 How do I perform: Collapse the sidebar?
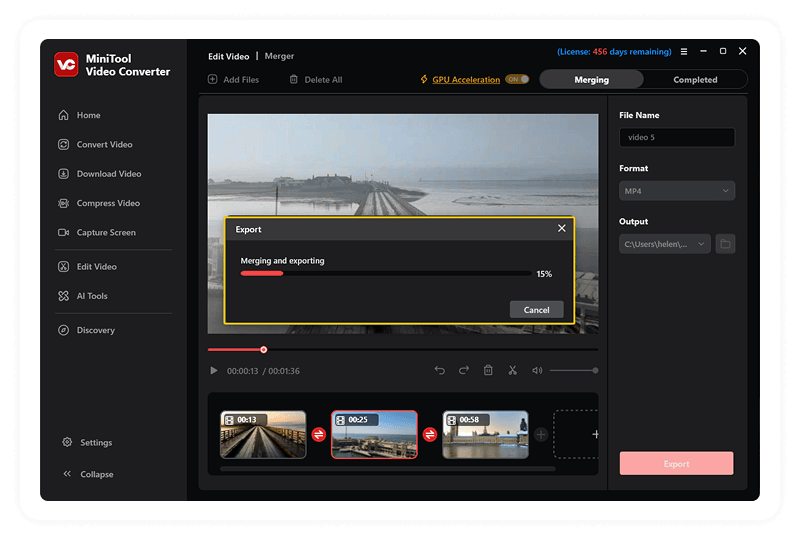coord(96,474)
